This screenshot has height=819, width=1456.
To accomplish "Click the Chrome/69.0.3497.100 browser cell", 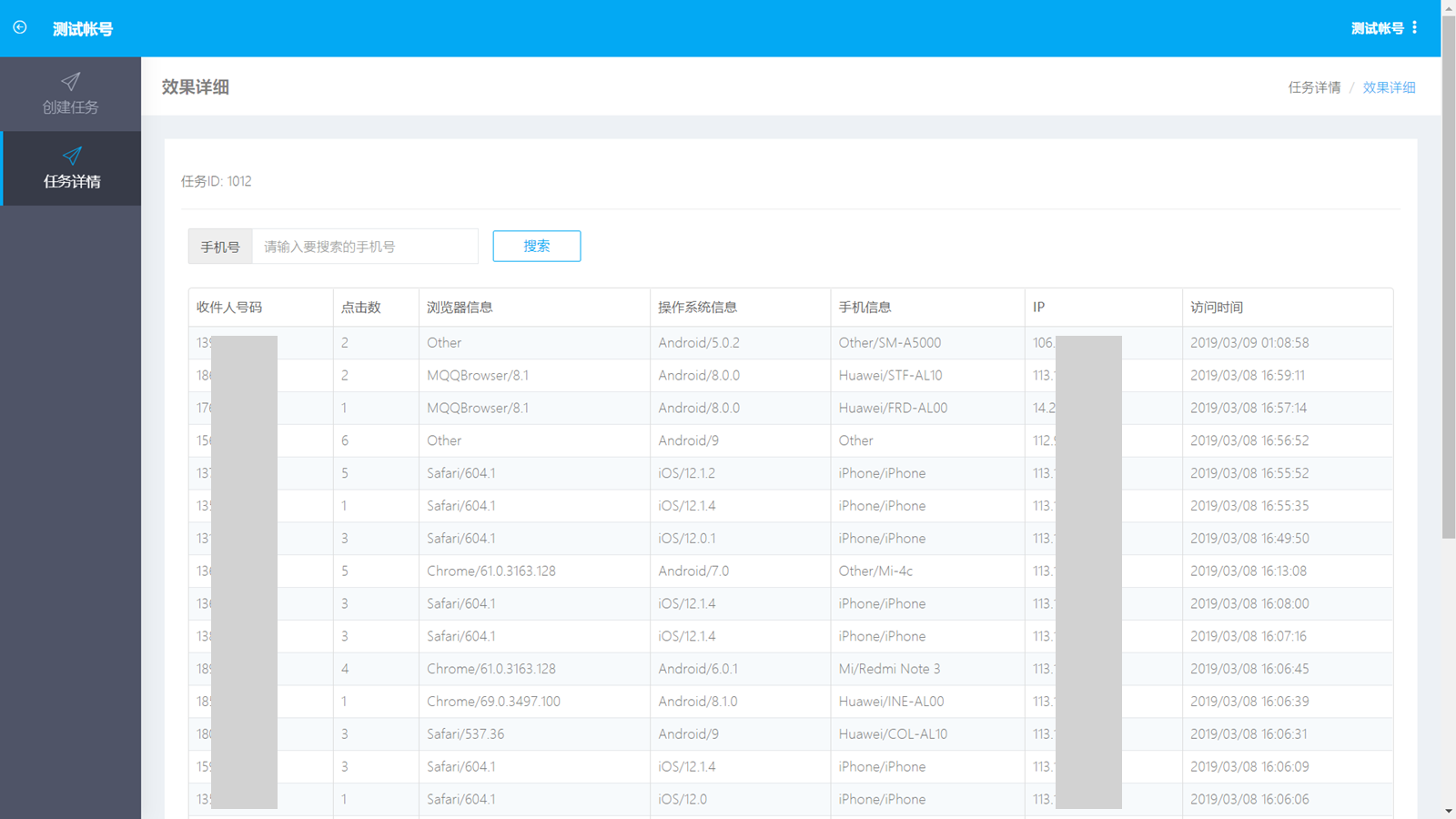I will [493, 702].
